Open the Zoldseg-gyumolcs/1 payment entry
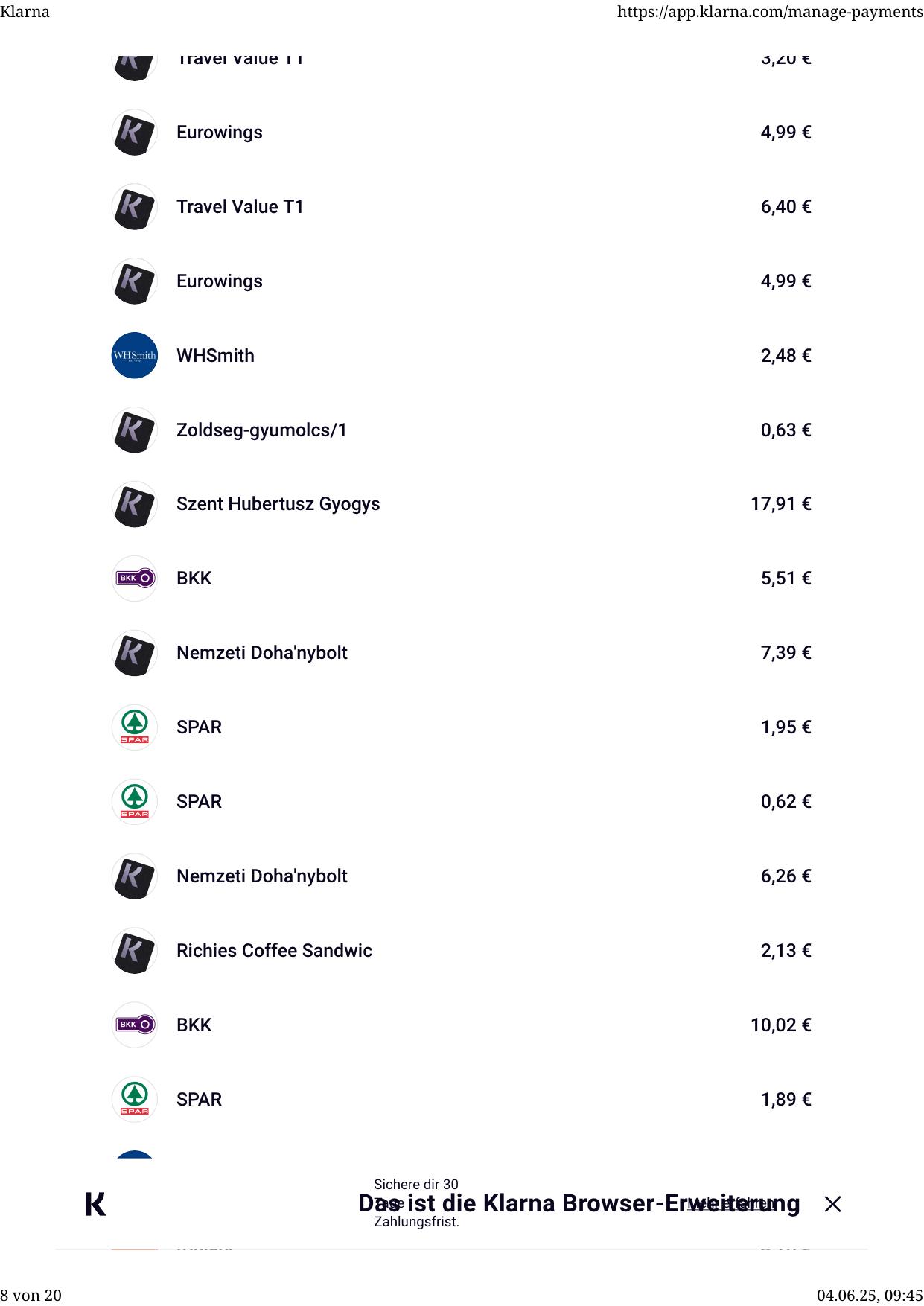 point(261,430)
